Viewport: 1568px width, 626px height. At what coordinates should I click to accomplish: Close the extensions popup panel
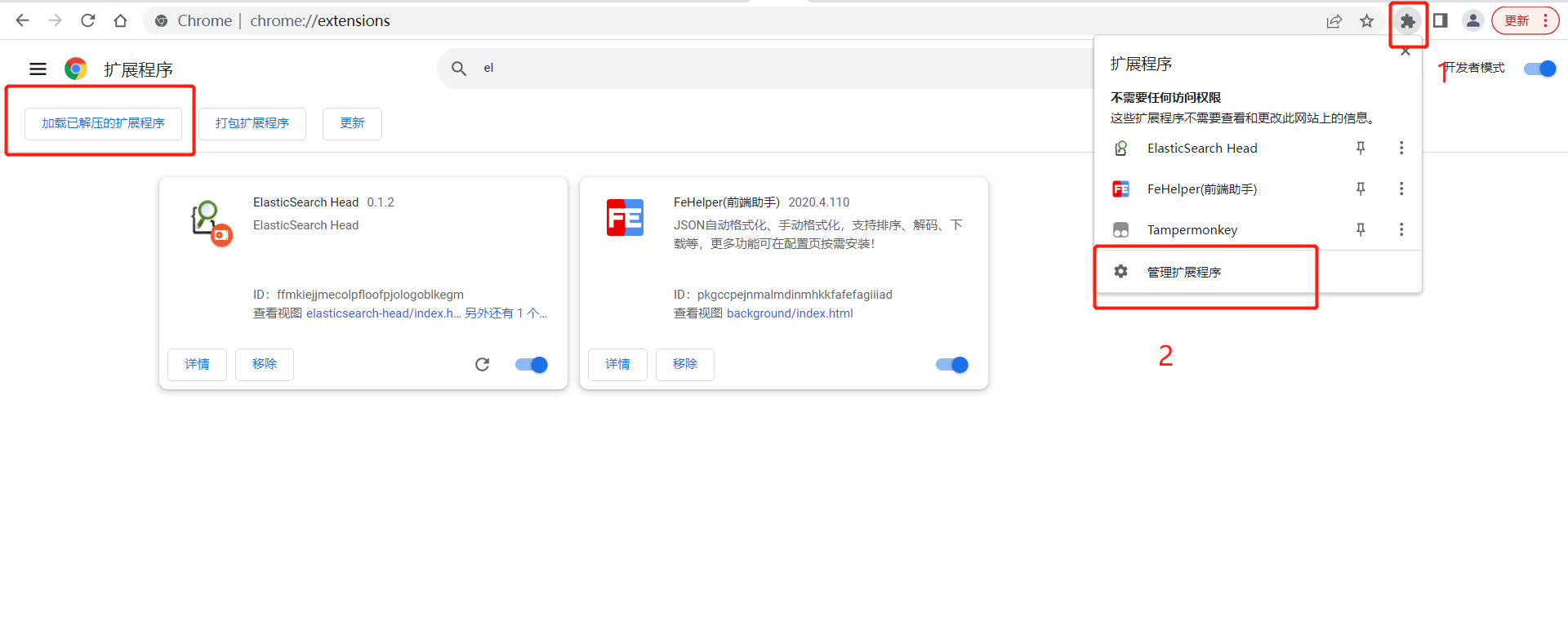click(1405, 52)
